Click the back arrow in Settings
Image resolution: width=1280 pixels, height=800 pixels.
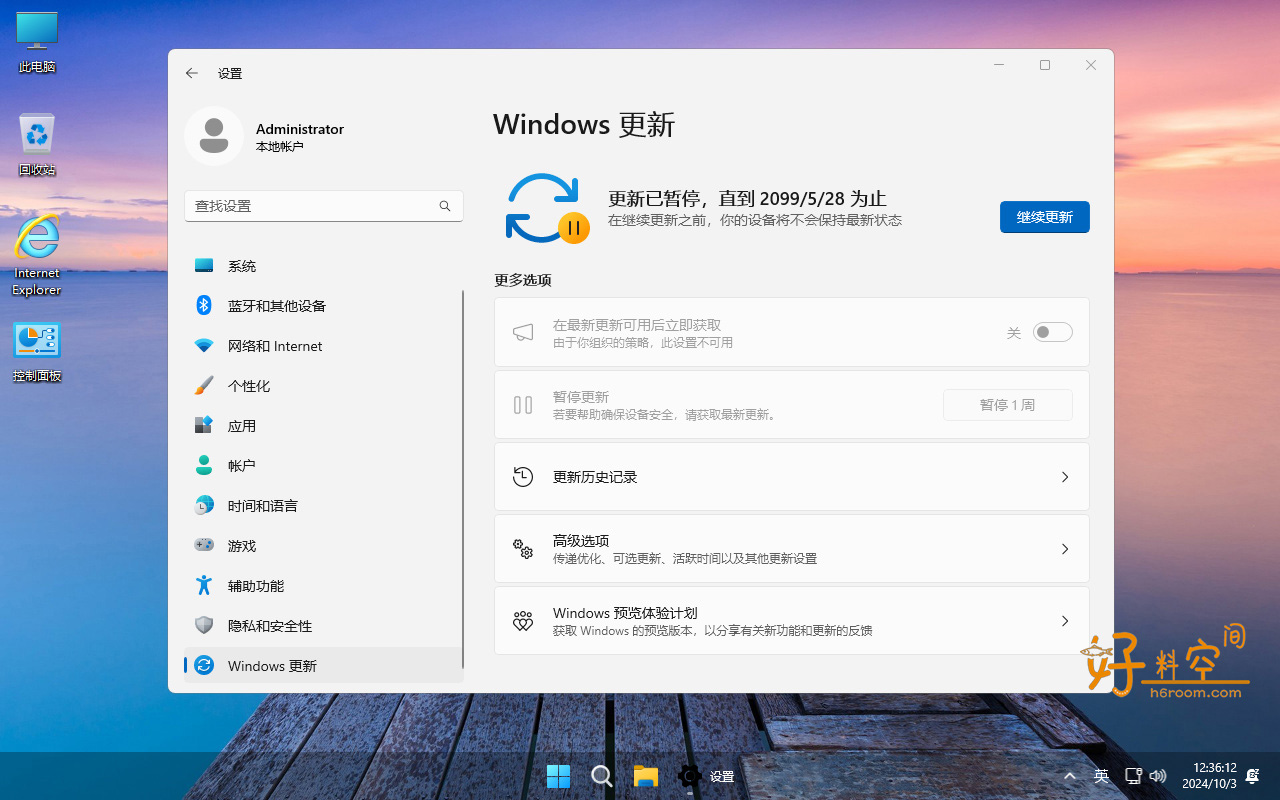192,73
